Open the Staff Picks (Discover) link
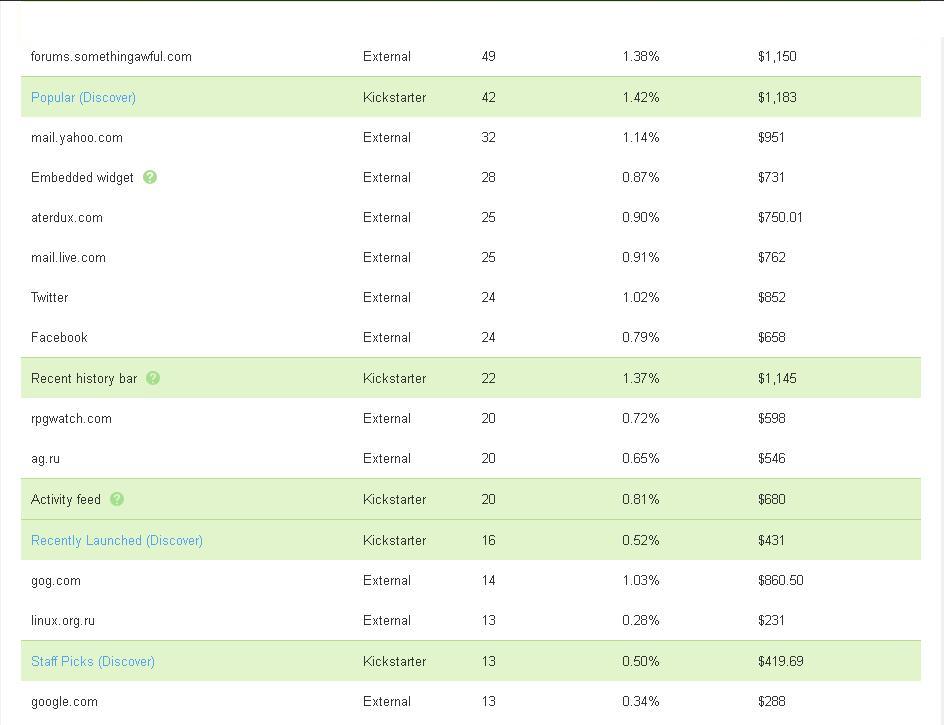This screenshot has width=944, height=725. pyautogui.click(x=92, y=661)
